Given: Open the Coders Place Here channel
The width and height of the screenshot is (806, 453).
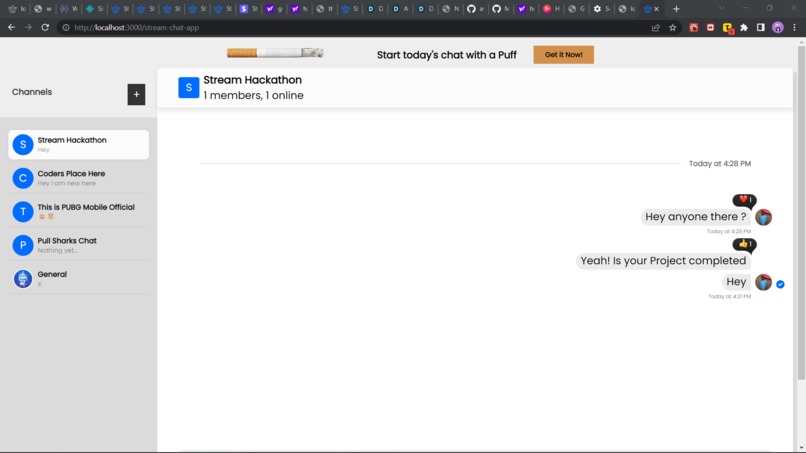Looking at the screenshot, I should pyautogui.click(x=79, y=178).
